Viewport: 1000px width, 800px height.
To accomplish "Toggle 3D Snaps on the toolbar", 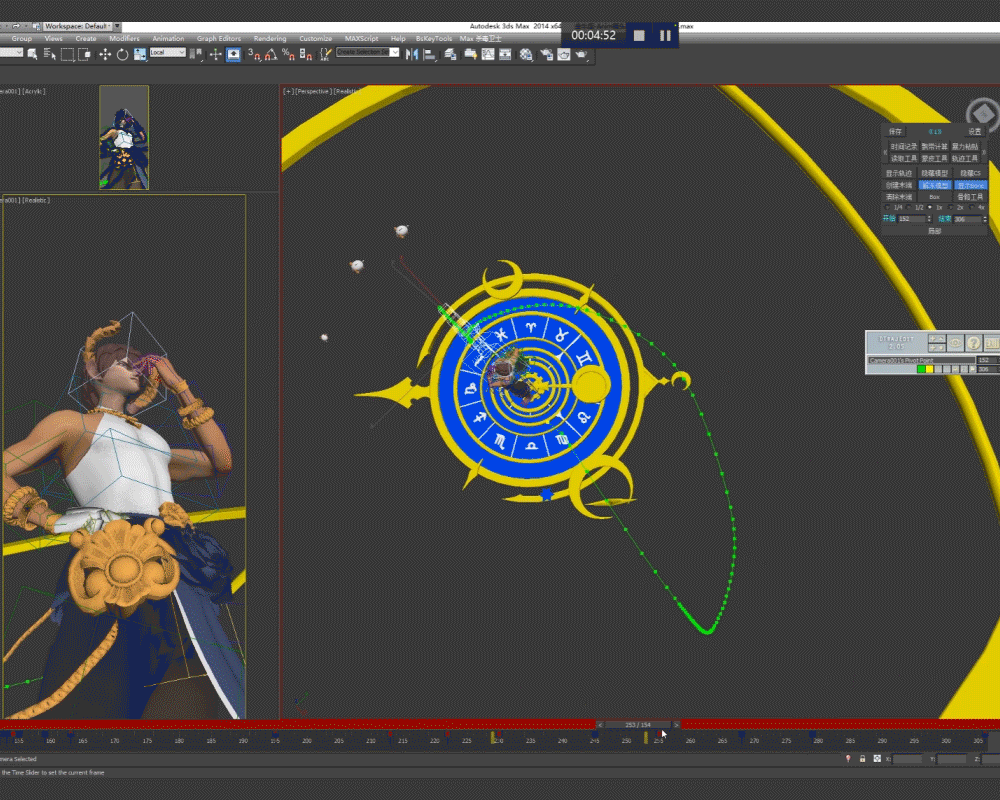I will click(254, 55).
